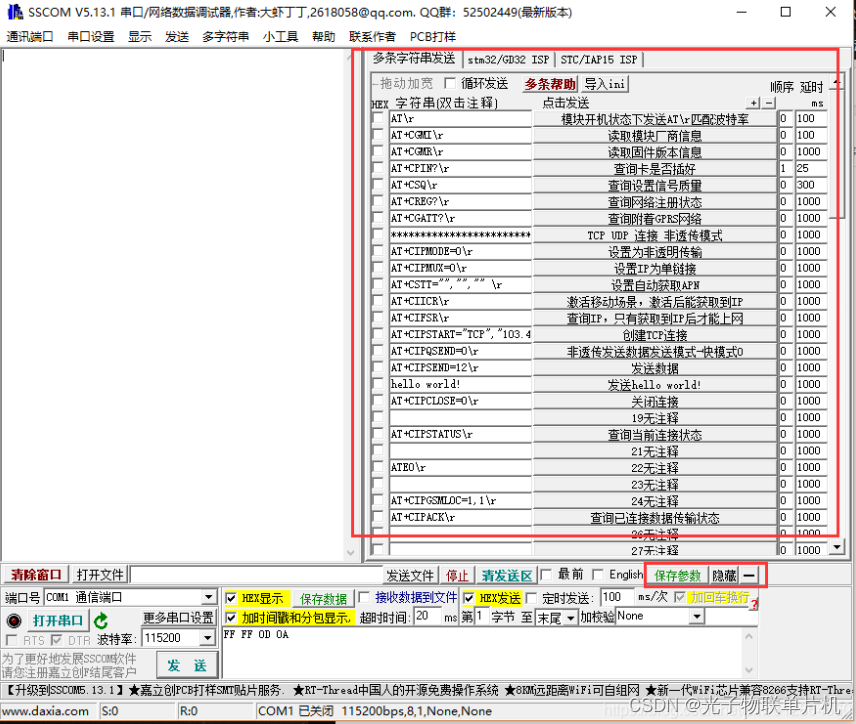Viewport: 856px width, 724px height.
Task: Toggle 加回车换行 checkbox
Action: [x=680, y=597]
